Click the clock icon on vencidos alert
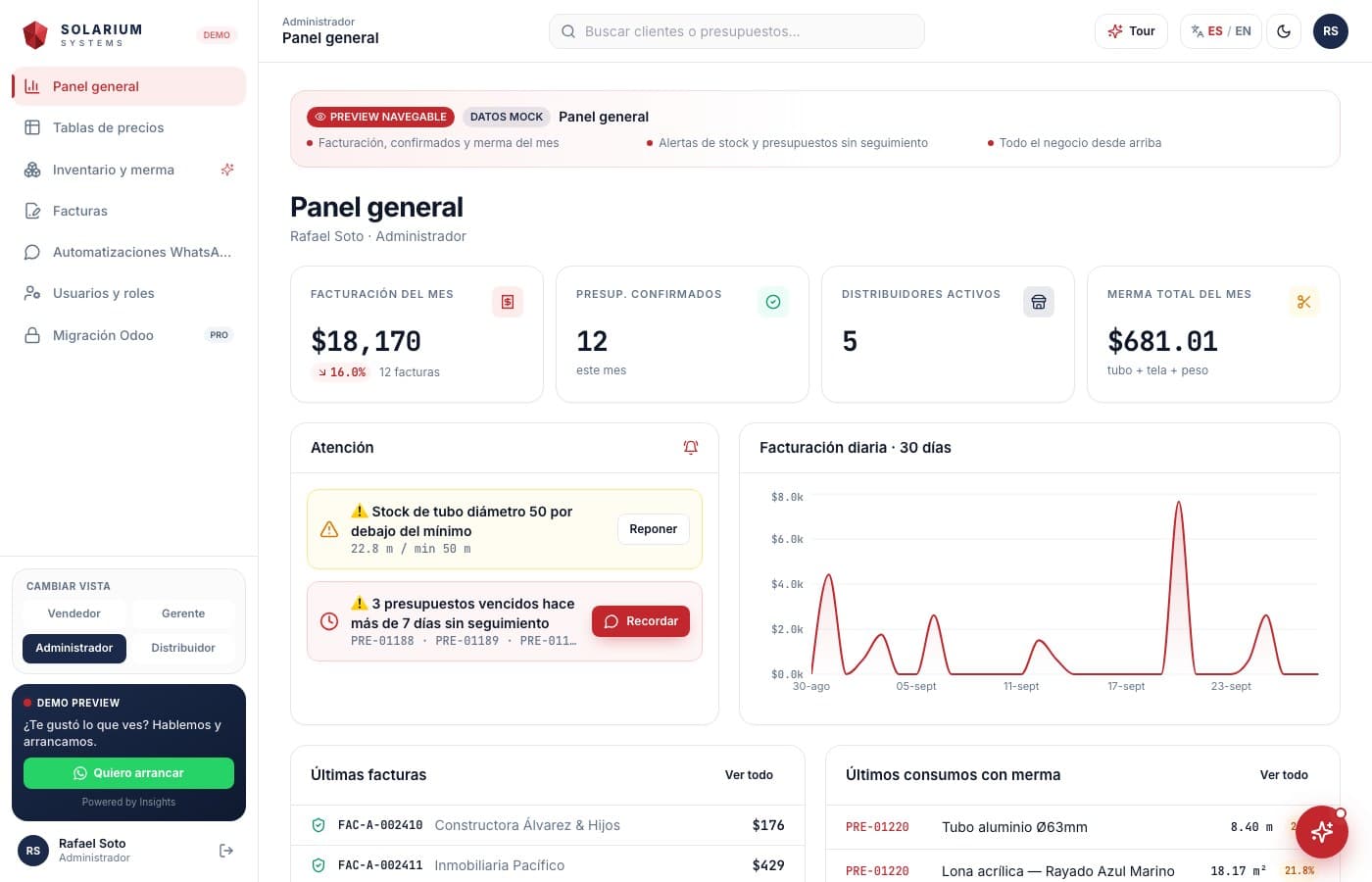Screen dimensions: 1372x882 click(329, 621)
